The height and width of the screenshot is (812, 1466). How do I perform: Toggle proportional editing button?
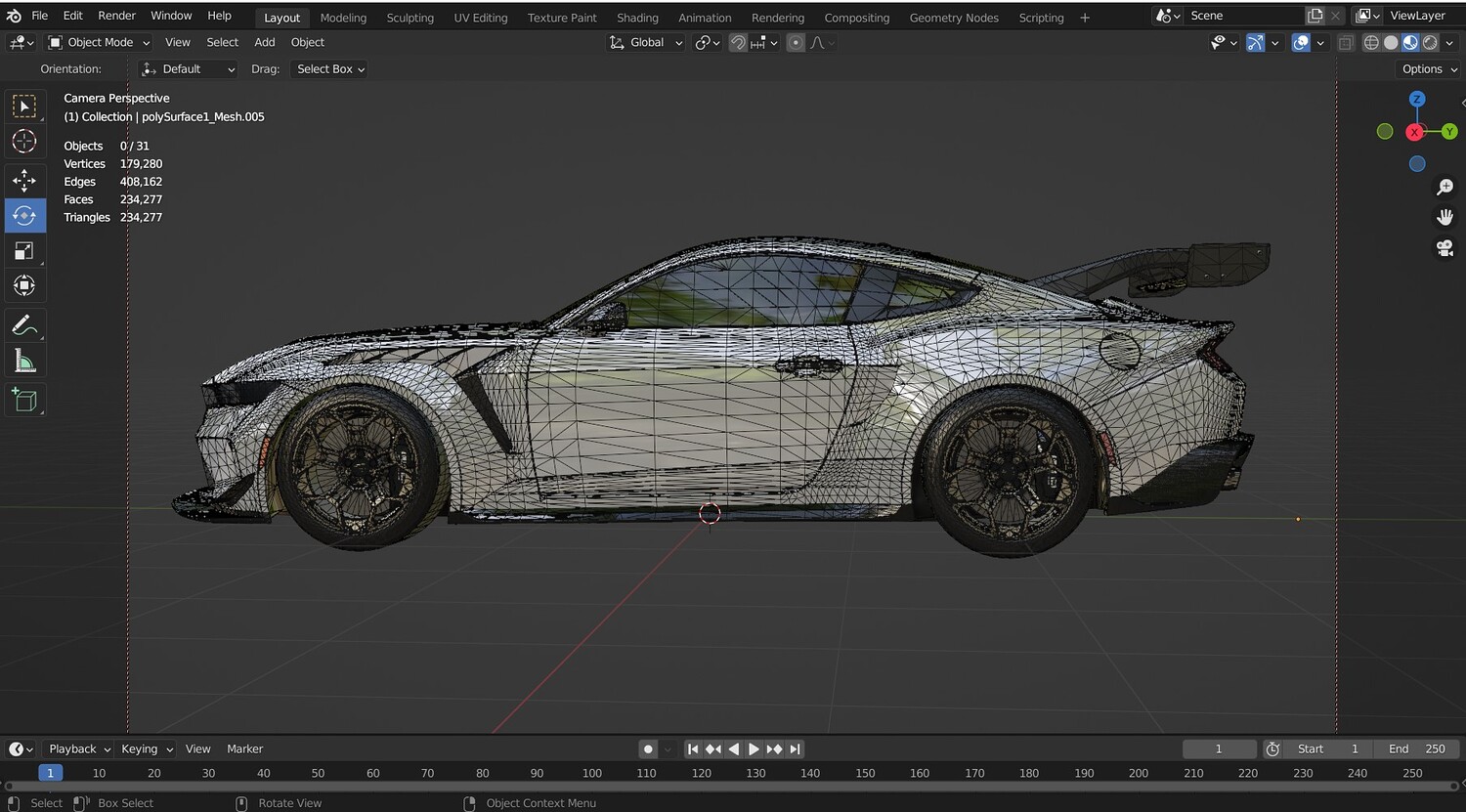pyautogui.click(x=796, y=43)
